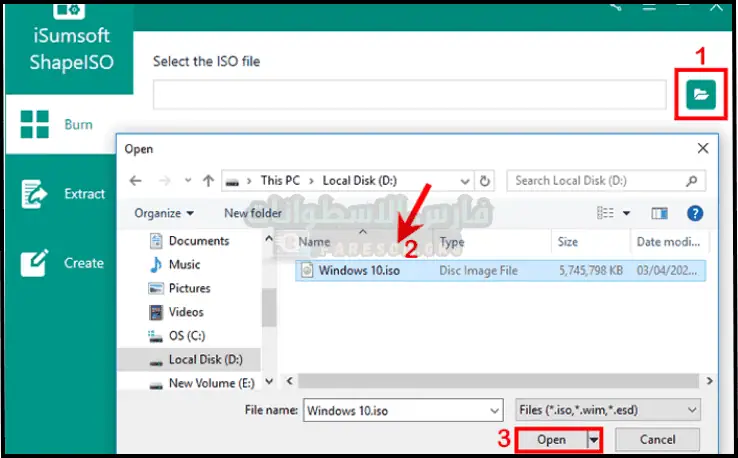Screen dimensions: 738x458
Task: Select the Windows 10.iso file
Action: [358, 270]
